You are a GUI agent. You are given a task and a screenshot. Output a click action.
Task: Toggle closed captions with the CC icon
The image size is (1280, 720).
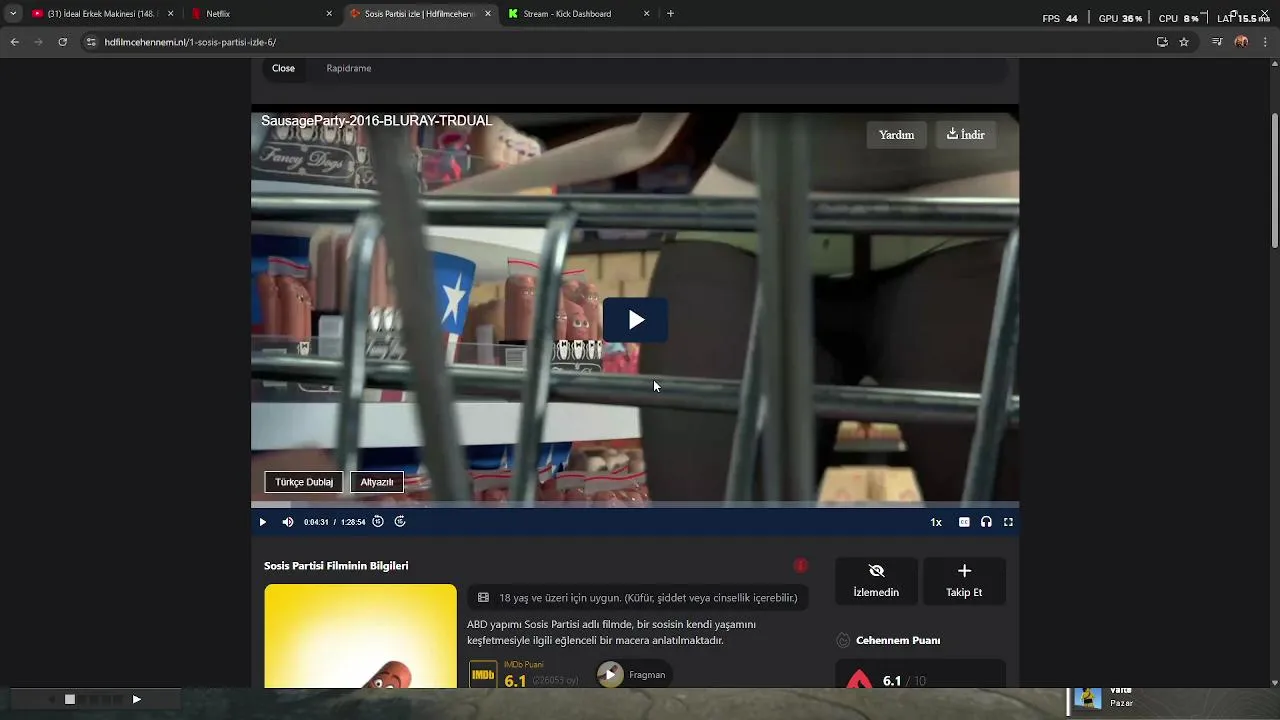[964, 522]
